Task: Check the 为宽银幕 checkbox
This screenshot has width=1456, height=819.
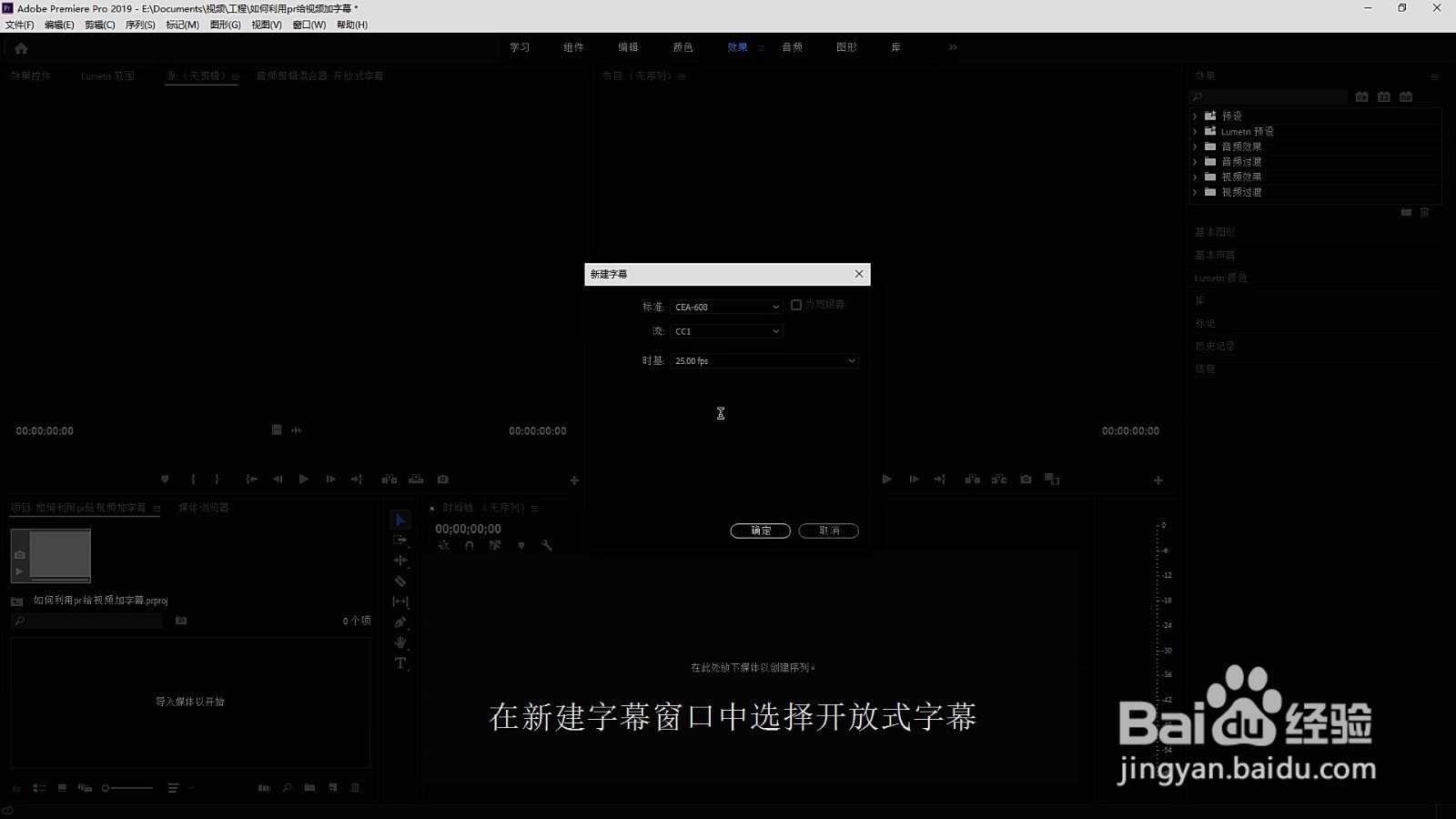Action: click(x=796, y=305)
